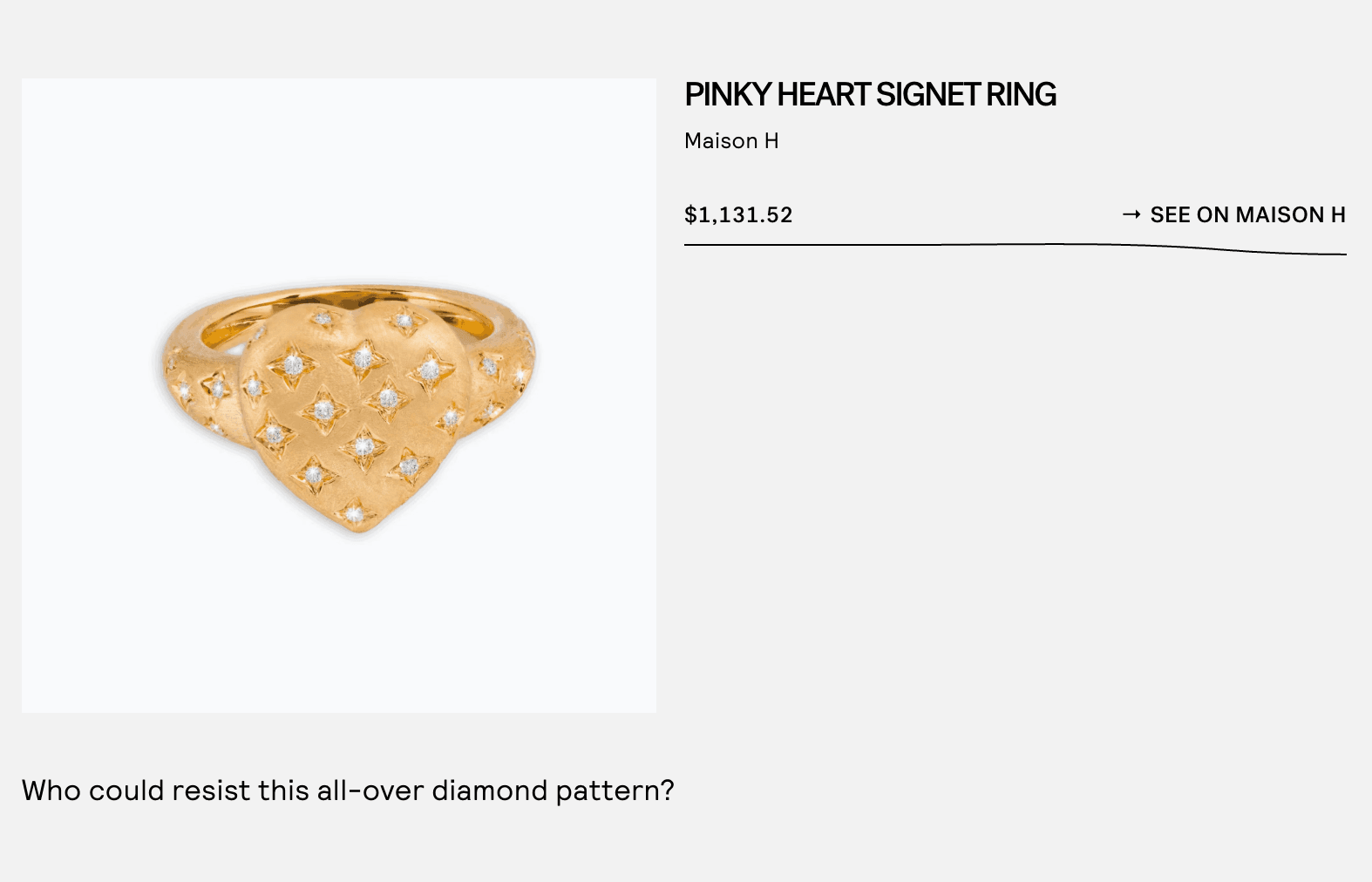Select the Maison H brand name
Viewport: 1372px width, 882px height.
(731, 141)
